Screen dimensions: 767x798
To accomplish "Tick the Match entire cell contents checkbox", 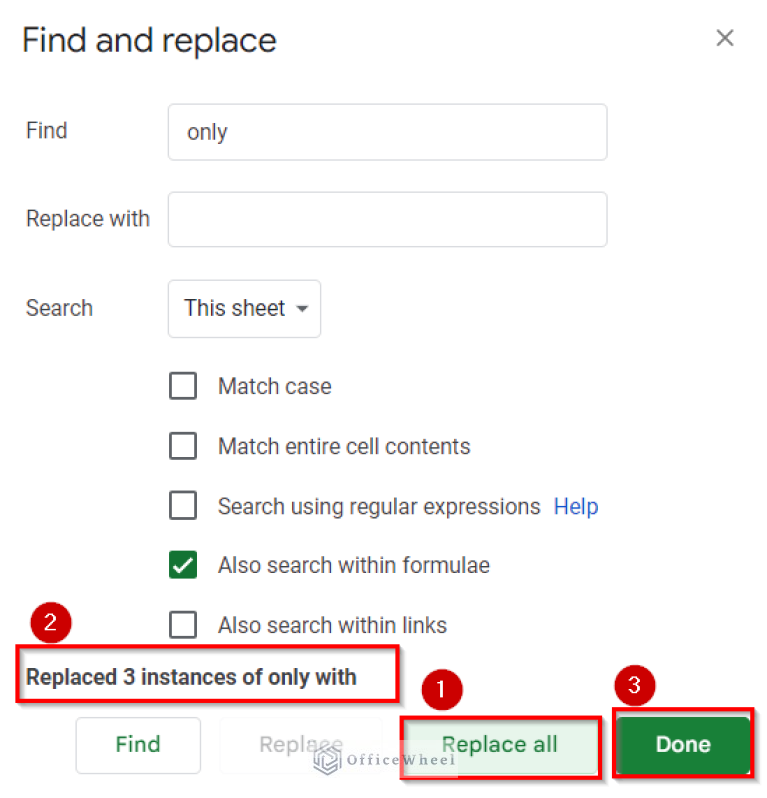I will click(x=183, y=446).
